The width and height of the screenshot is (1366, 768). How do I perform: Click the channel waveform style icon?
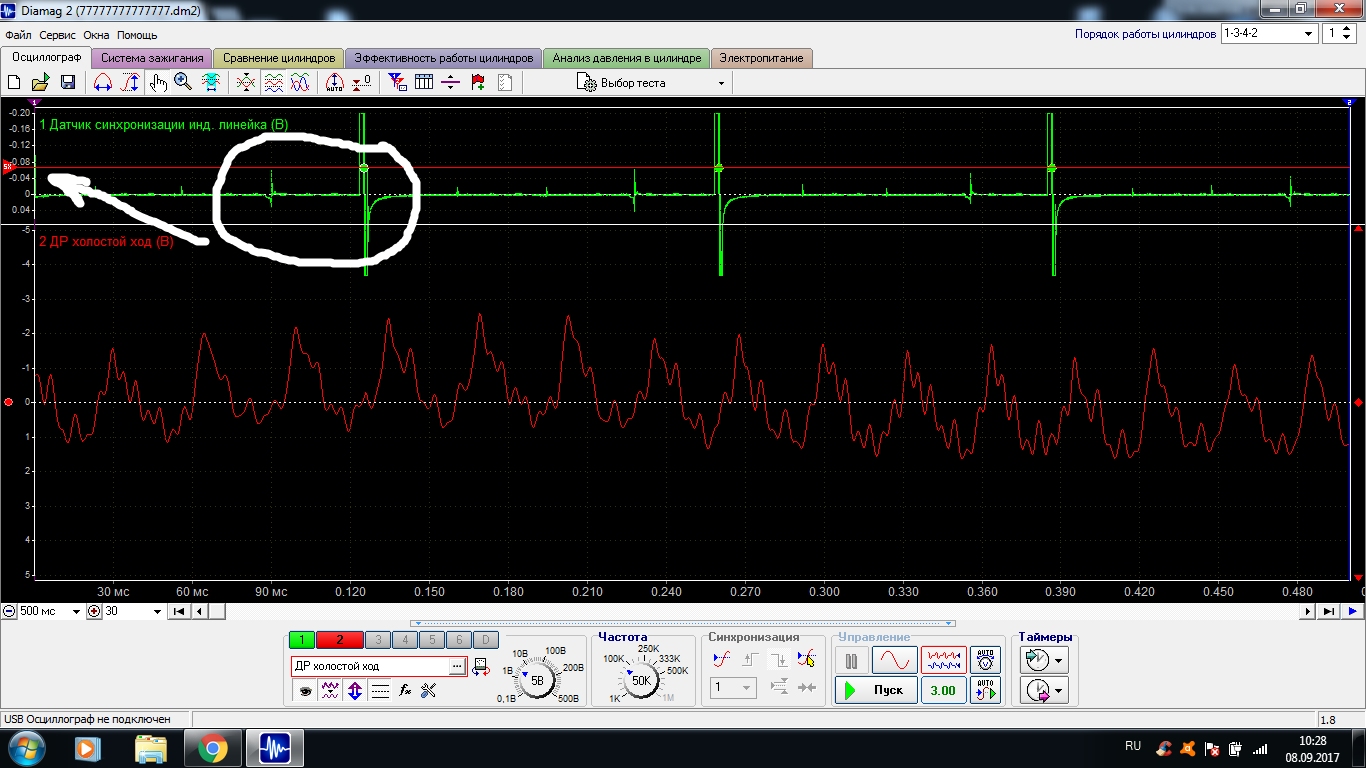330,690
